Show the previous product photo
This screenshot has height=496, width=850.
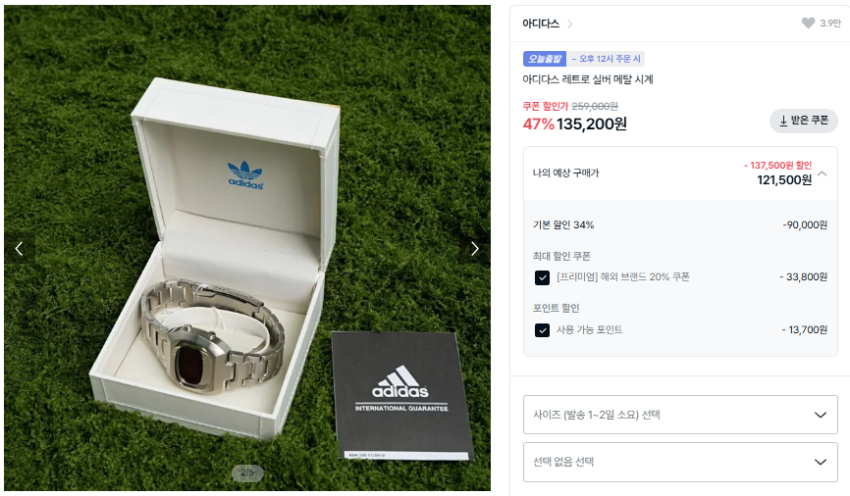[x=18, y=249]
